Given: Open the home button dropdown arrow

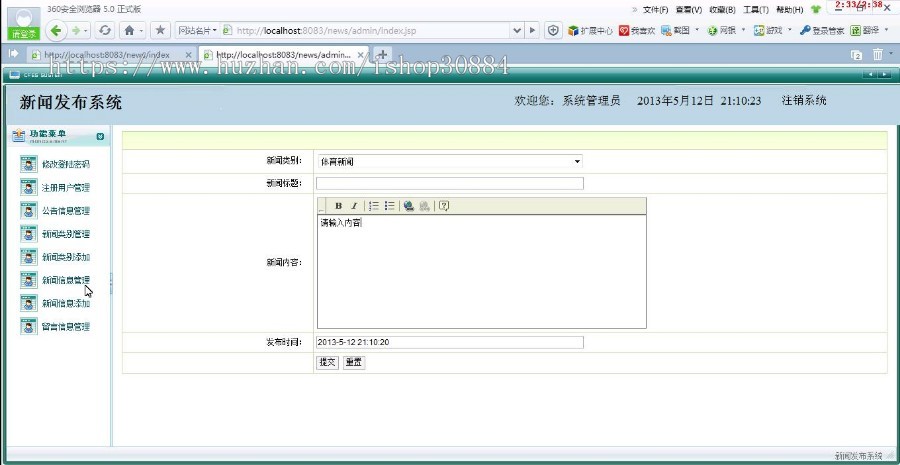Looking at the screenshot, I should (141, 30).
